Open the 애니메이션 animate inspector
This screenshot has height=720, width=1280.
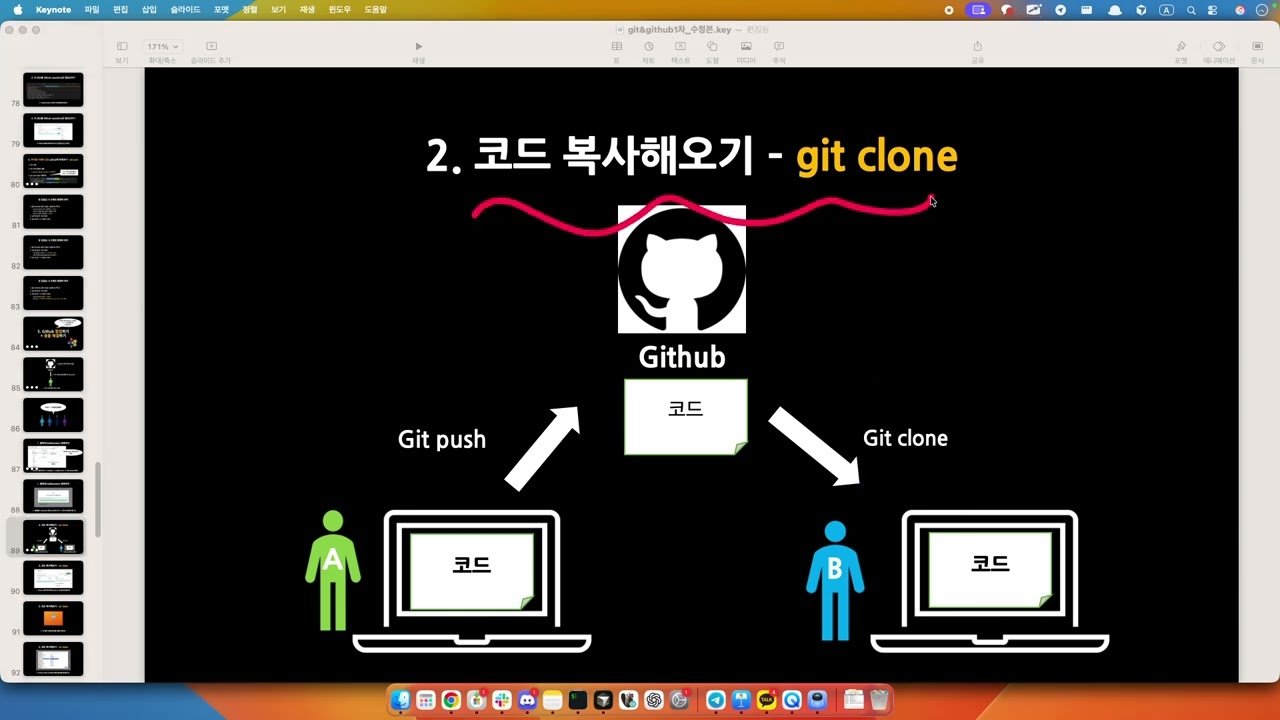(x=1219, y=47)
